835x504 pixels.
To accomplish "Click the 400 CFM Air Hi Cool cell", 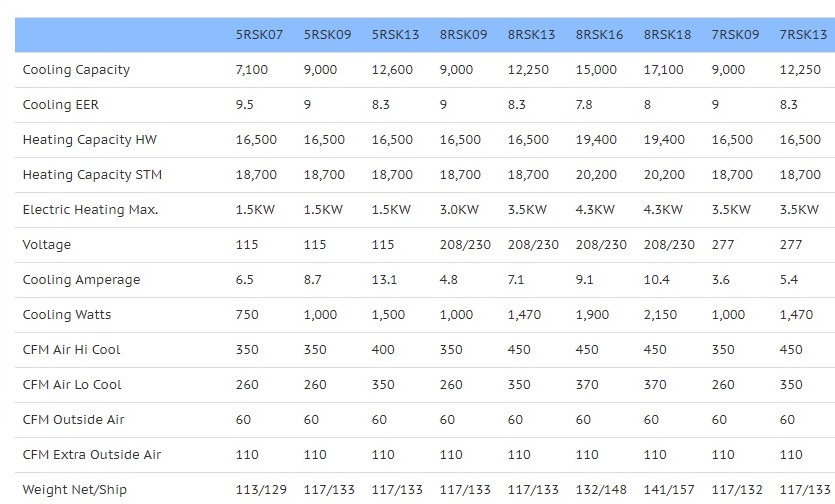I will tap(383, 349).
